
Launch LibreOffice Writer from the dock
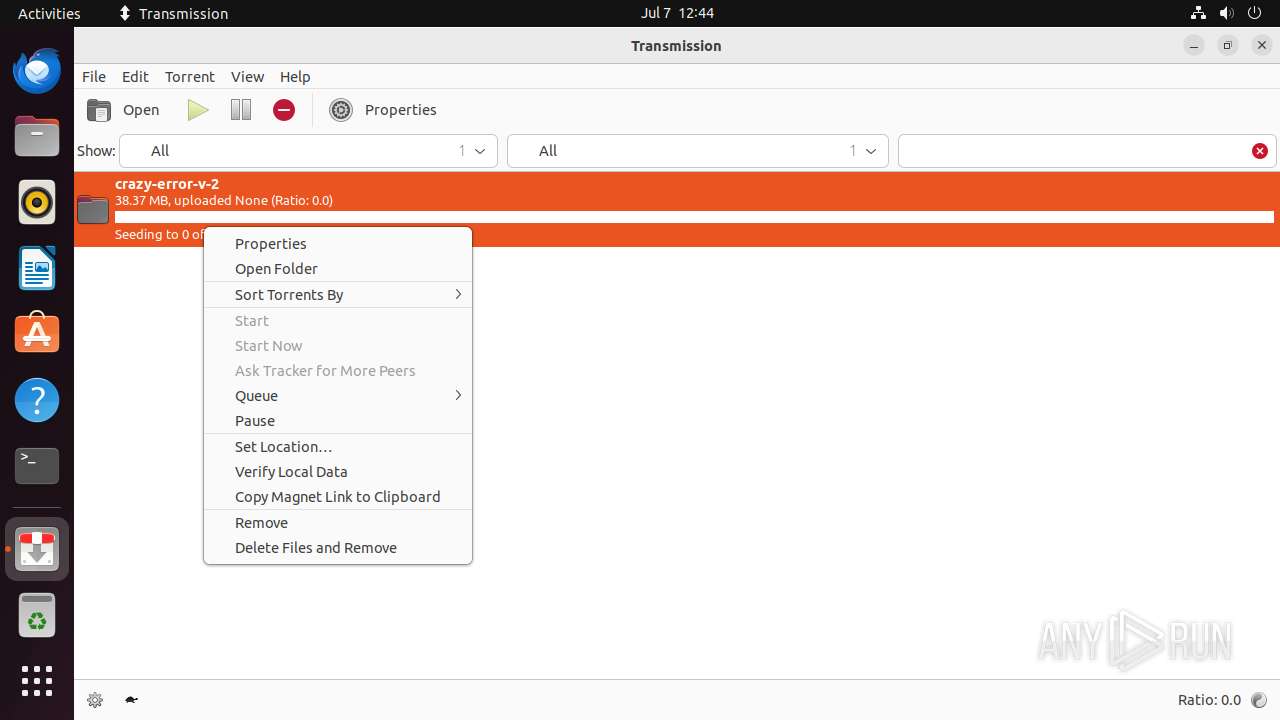(x=37, y=269)
